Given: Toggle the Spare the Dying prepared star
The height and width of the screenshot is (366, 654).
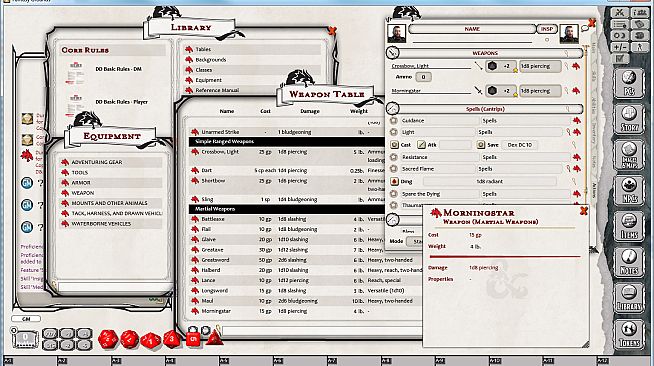Looking at the screenshot, I should (393, 193).
